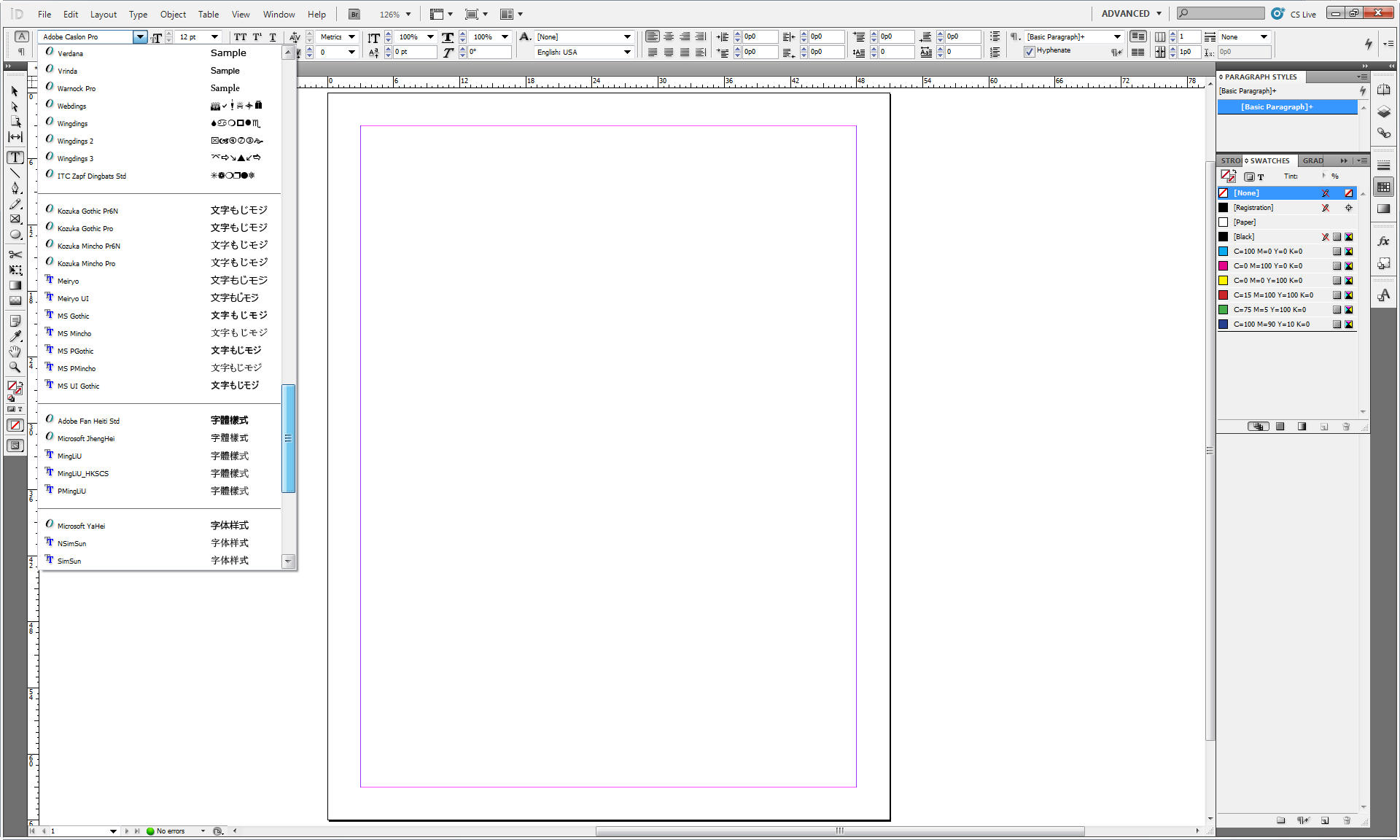Select the C=15 M=100 Y=100 K=0 swatch
The image size is (1400, 840).
(x=1286, y=295)
